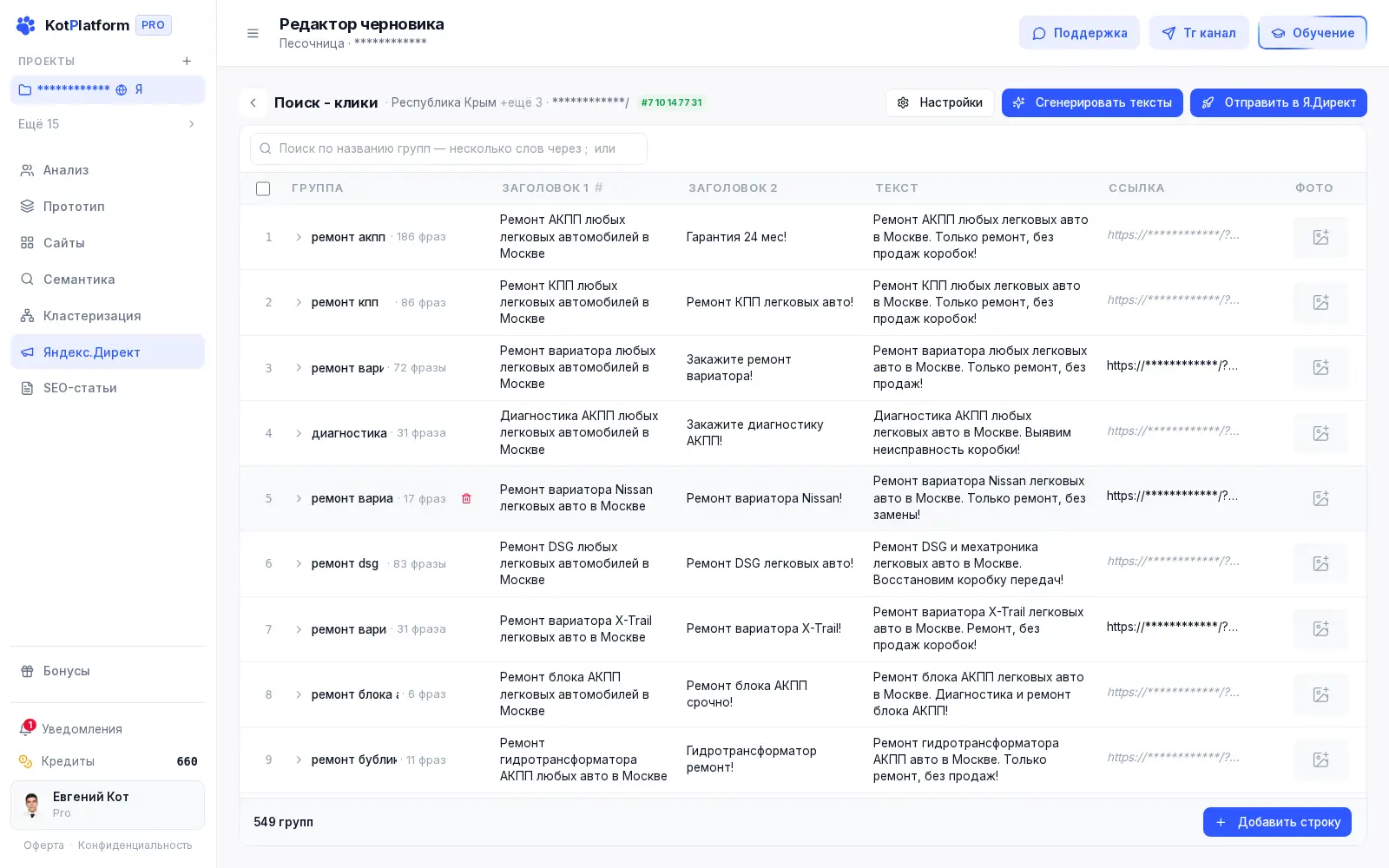
Task: Open the Оферта link
Action: (x=43, y=845)
